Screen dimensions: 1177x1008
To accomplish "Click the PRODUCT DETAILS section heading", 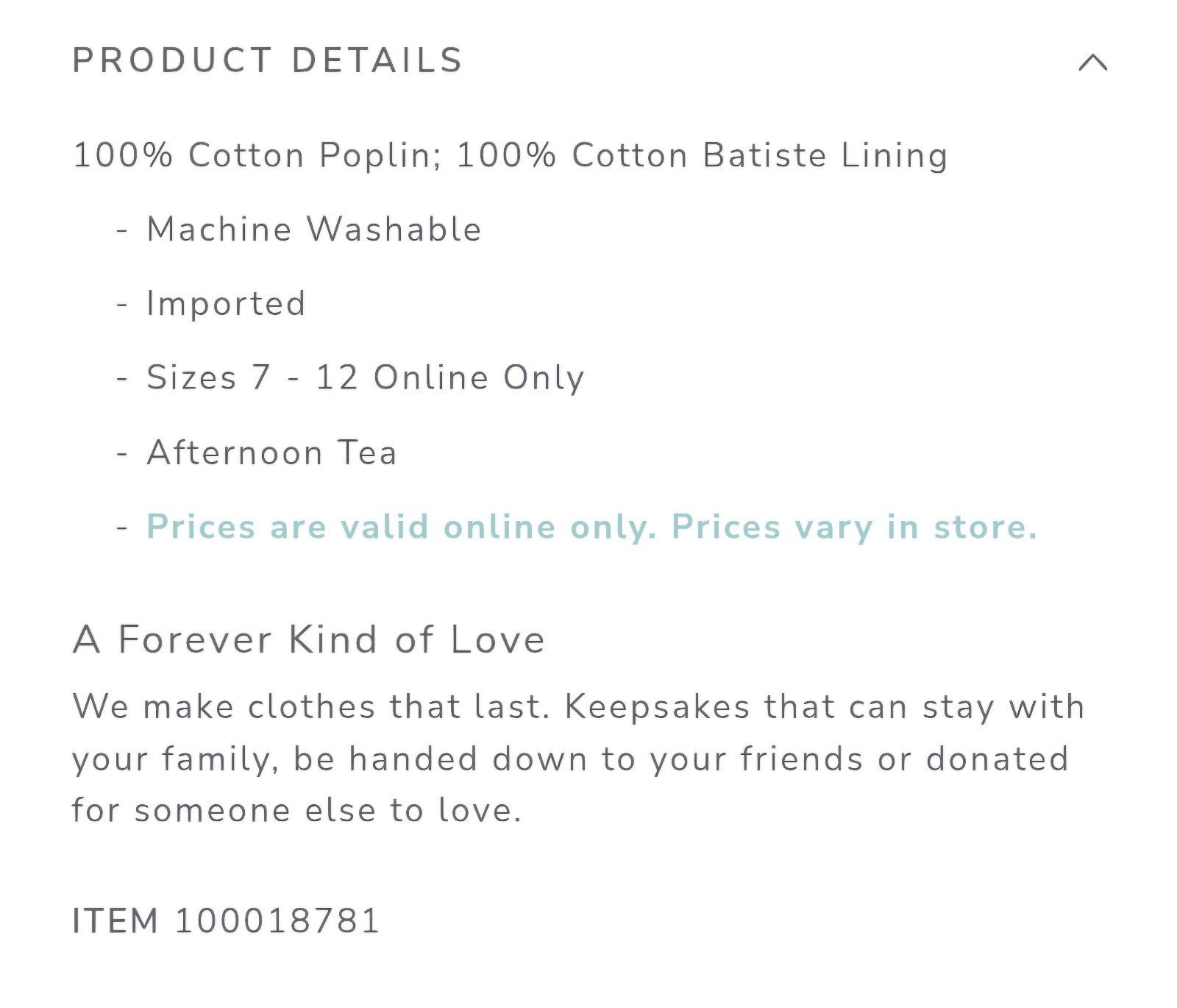I will [x=268, y=60].
